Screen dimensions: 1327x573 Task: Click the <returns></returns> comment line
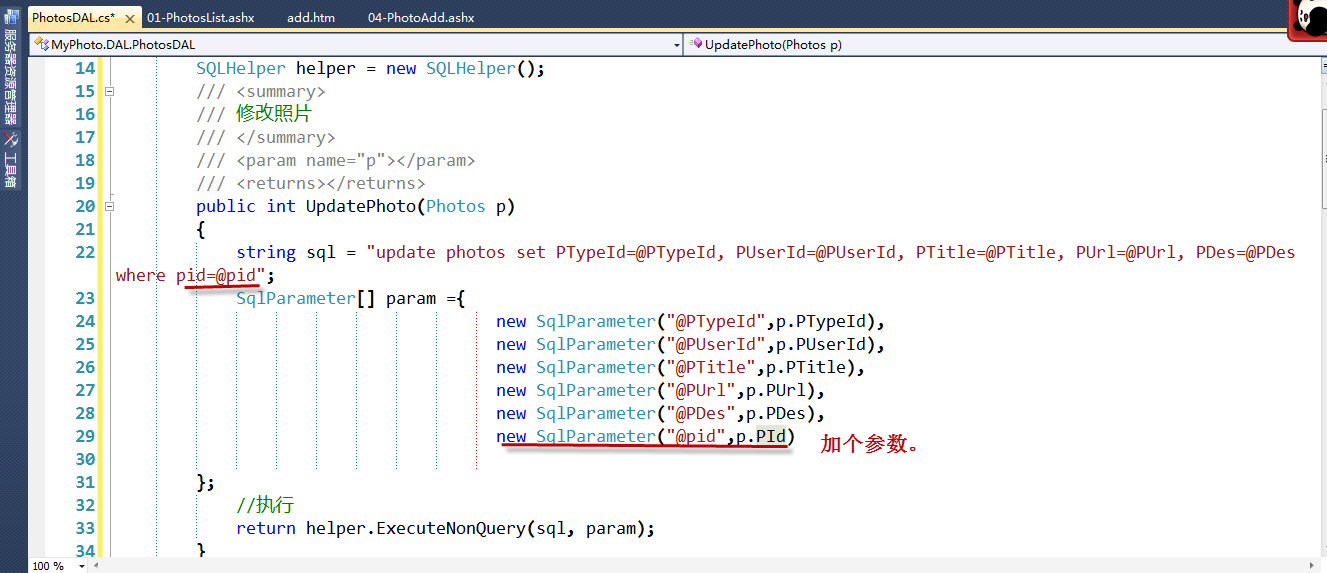coord(311,183)
